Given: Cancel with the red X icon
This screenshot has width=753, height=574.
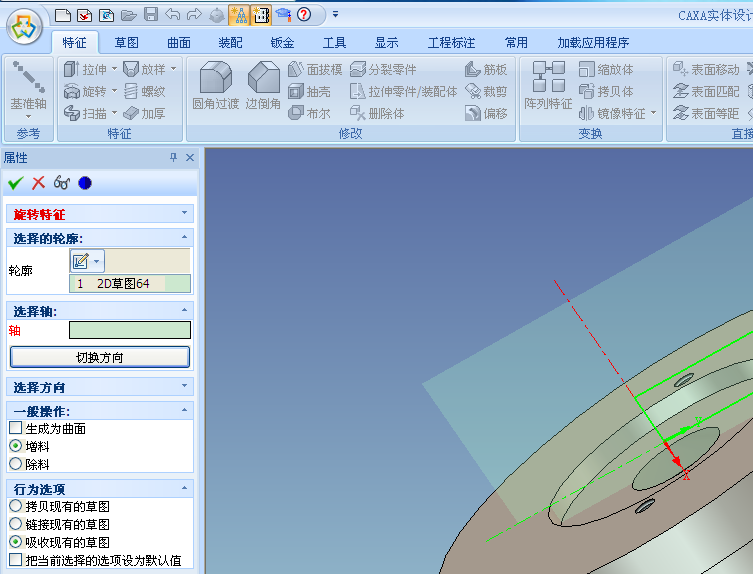Looking at the screenshot, I should pyautogui.click(x=39, y=182).
